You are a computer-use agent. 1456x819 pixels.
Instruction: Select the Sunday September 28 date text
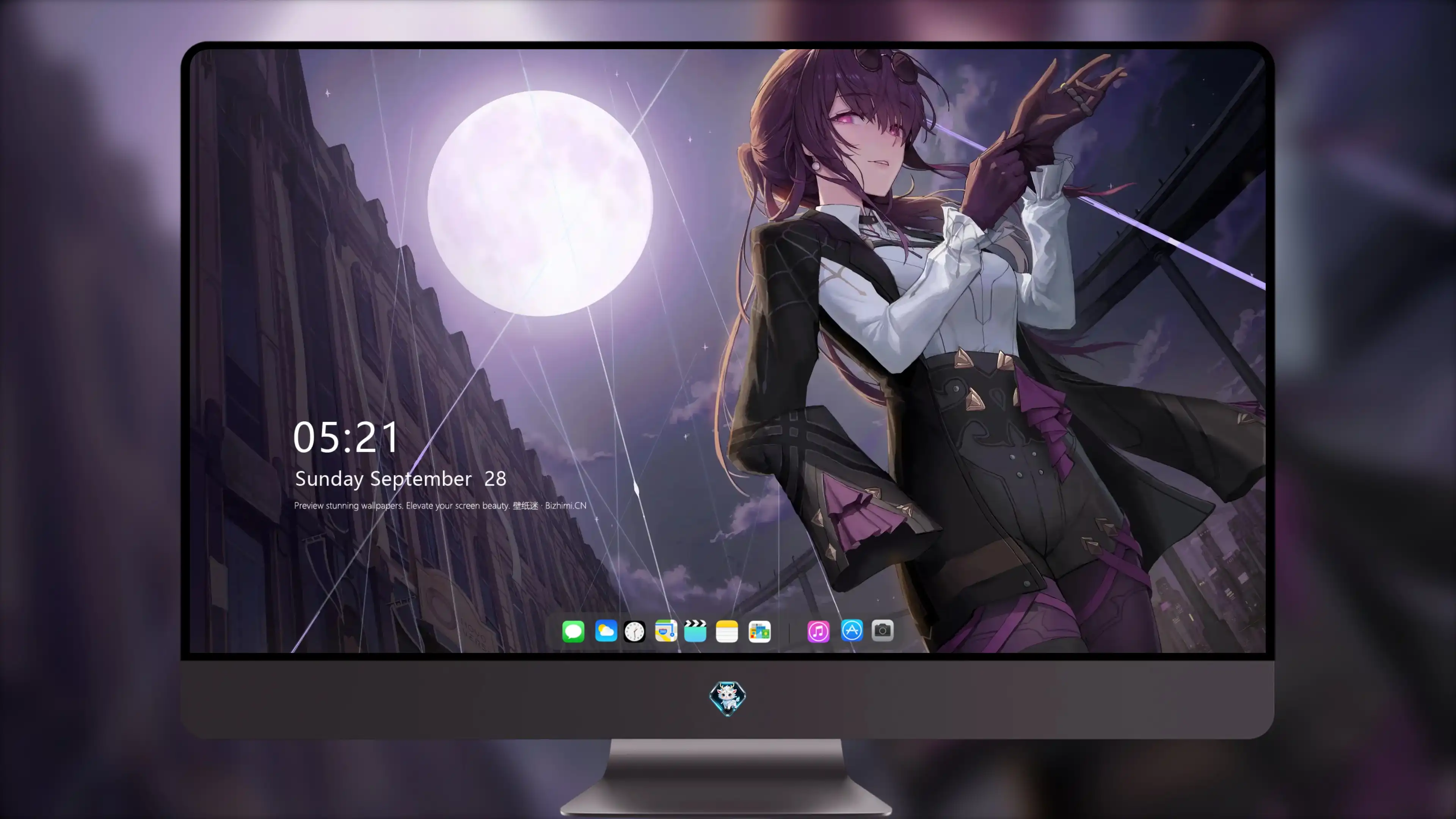(400, 479)
